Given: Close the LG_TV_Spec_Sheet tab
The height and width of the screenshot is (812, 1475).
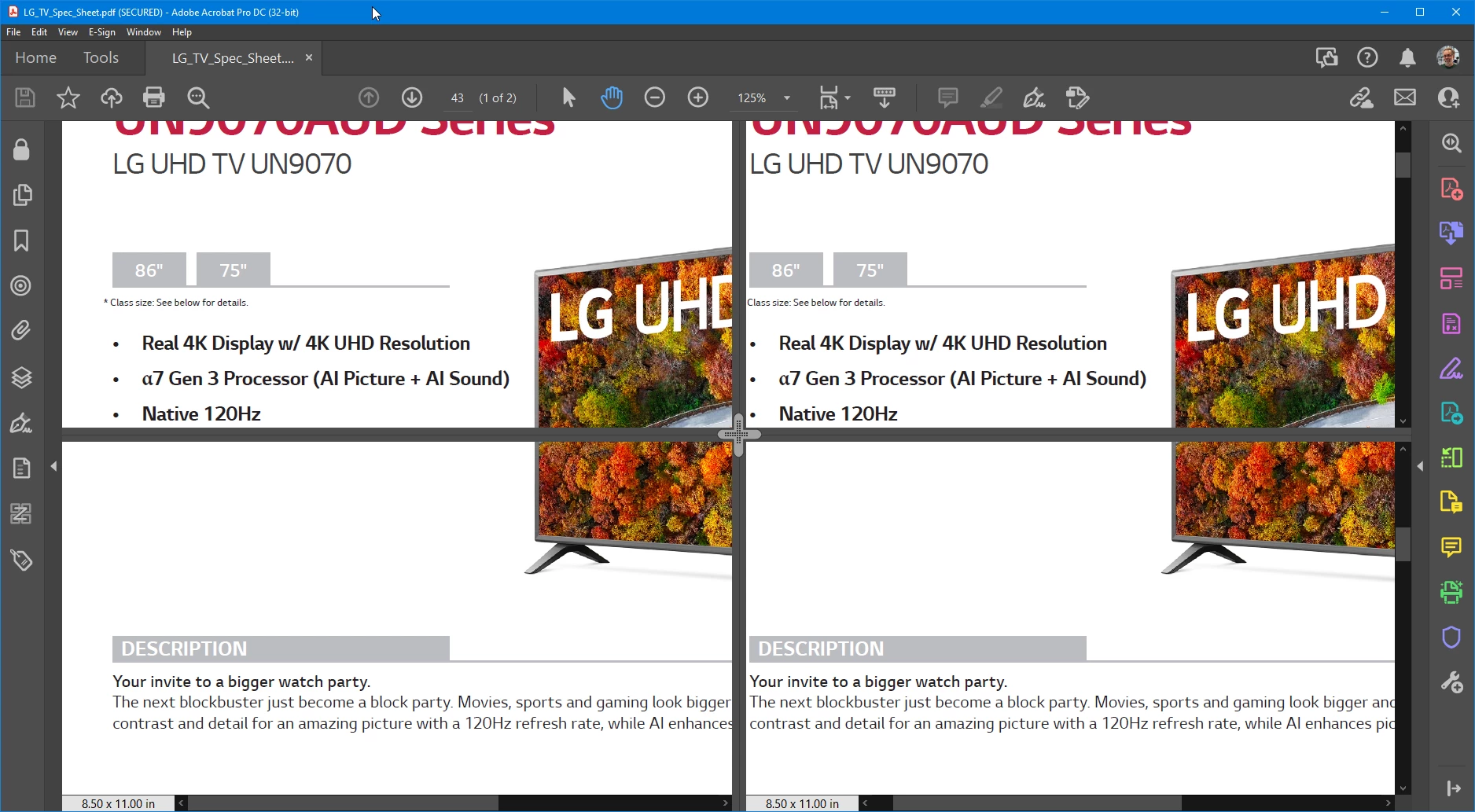Looking at the screenshot, I should click(x=309, y=57).
